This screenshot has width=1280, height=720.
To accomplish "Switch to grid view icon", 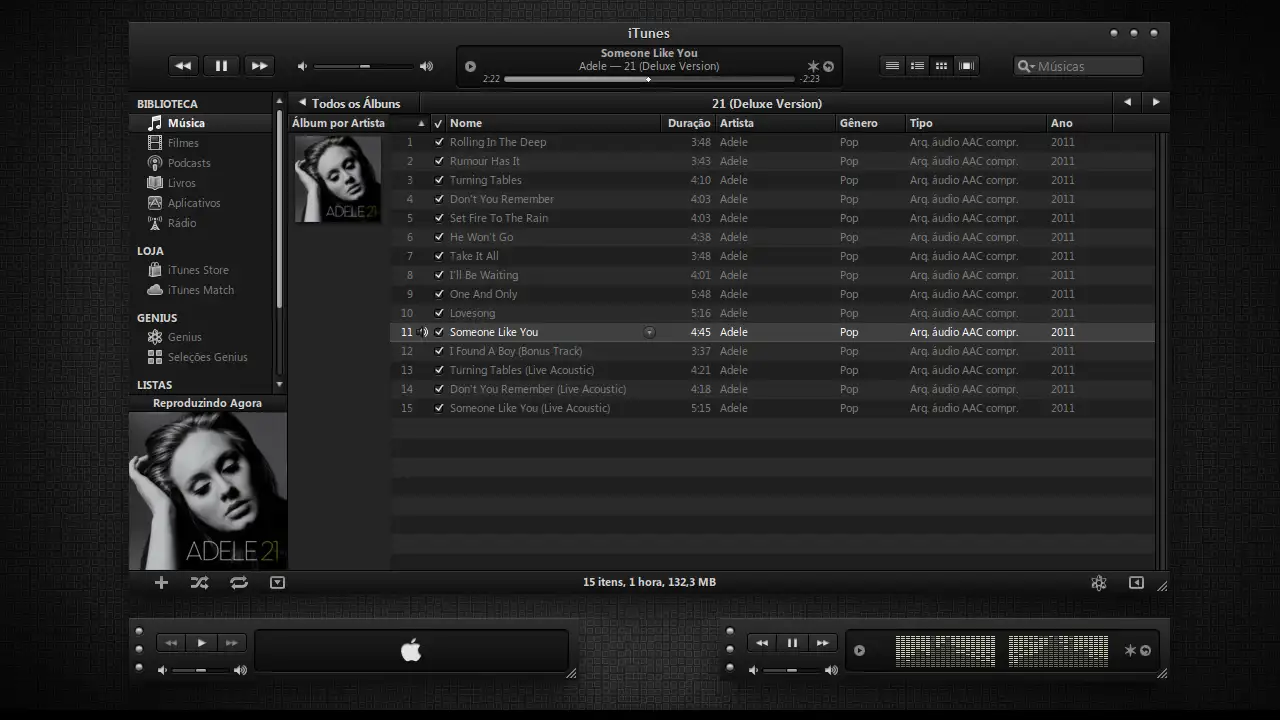I will click(941, 66).
